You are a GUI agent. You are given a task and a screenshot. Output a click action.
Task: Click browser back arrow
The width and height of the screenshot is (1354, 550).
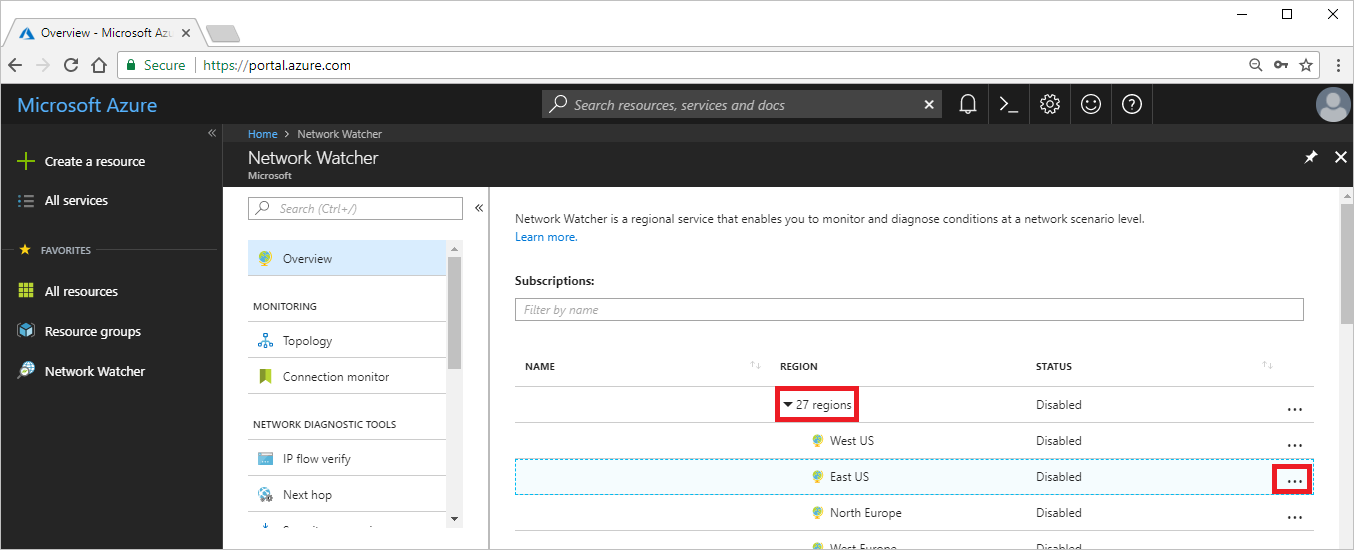pyautogui.click(x=15, y=65)
